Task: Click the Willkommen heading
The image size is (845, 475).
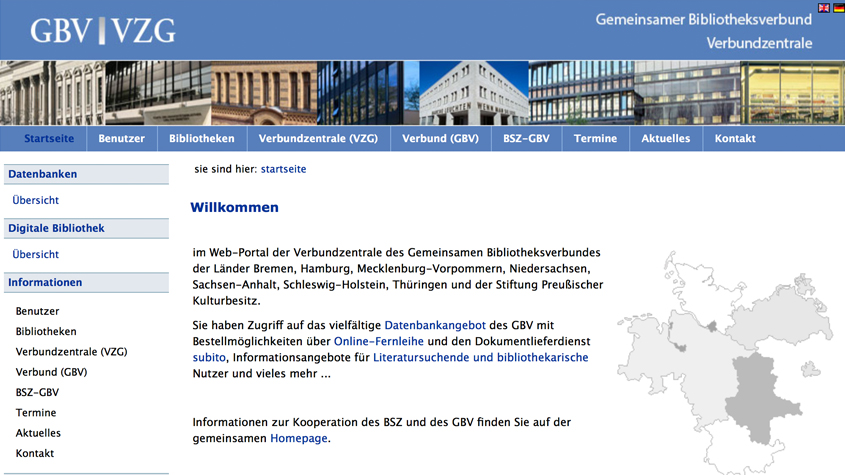Action: [x=234, y=208]
